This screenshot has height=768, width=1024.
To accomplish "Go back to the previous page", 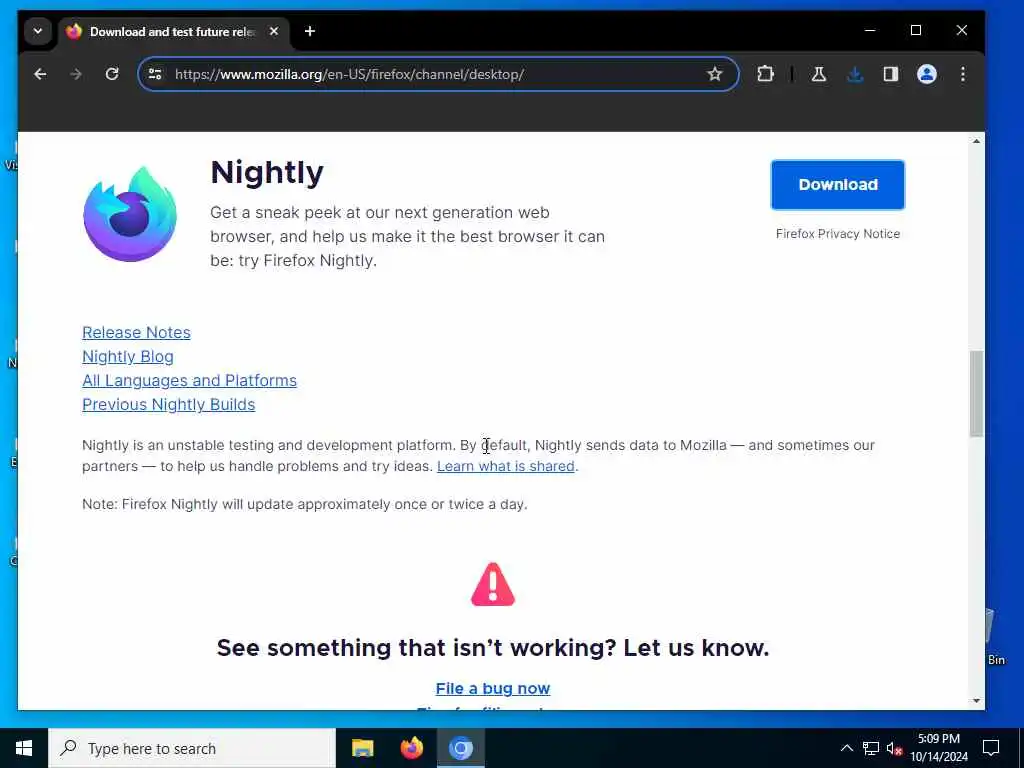I will point(40,74).
